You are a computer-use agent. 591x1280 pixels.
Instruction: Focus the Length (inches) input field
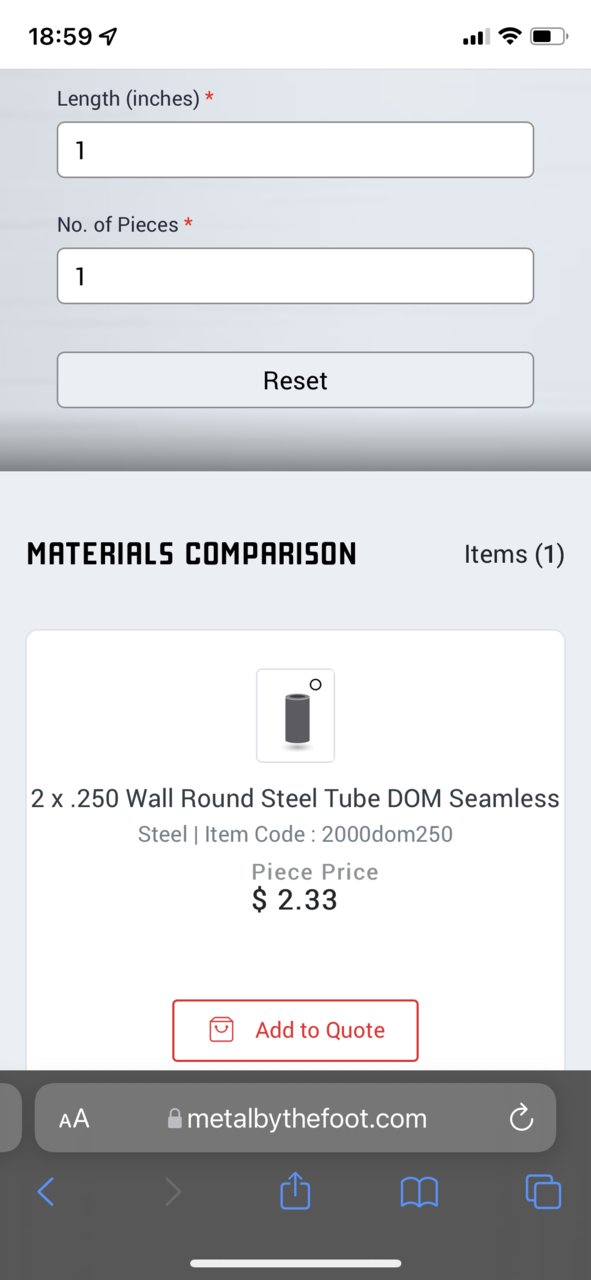295,150
